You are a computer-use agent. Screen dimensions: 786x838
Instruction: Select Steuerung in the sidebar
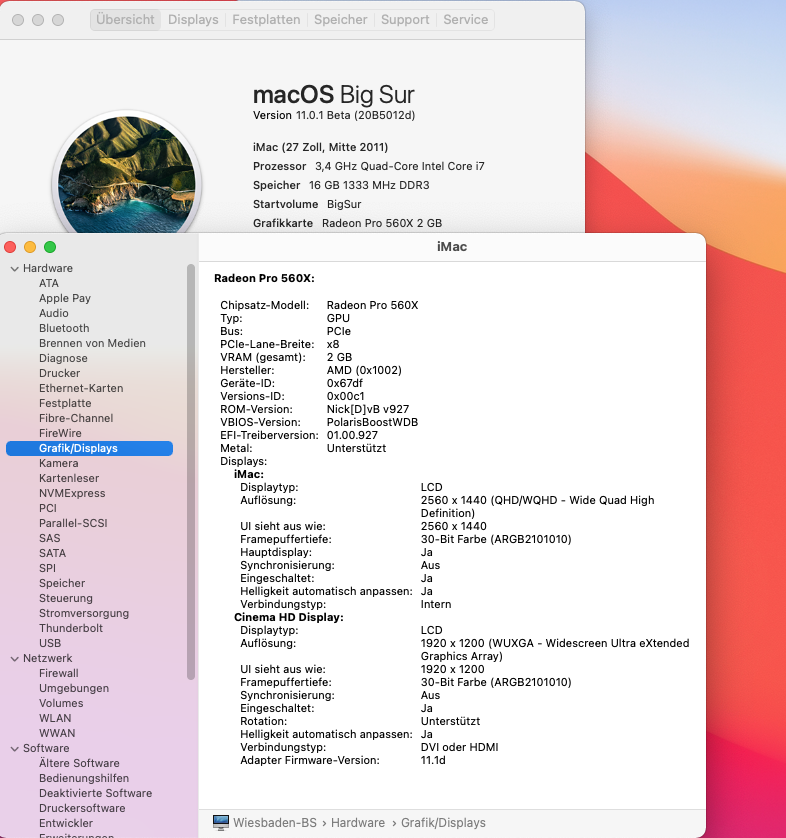click(x=65, y=598)
